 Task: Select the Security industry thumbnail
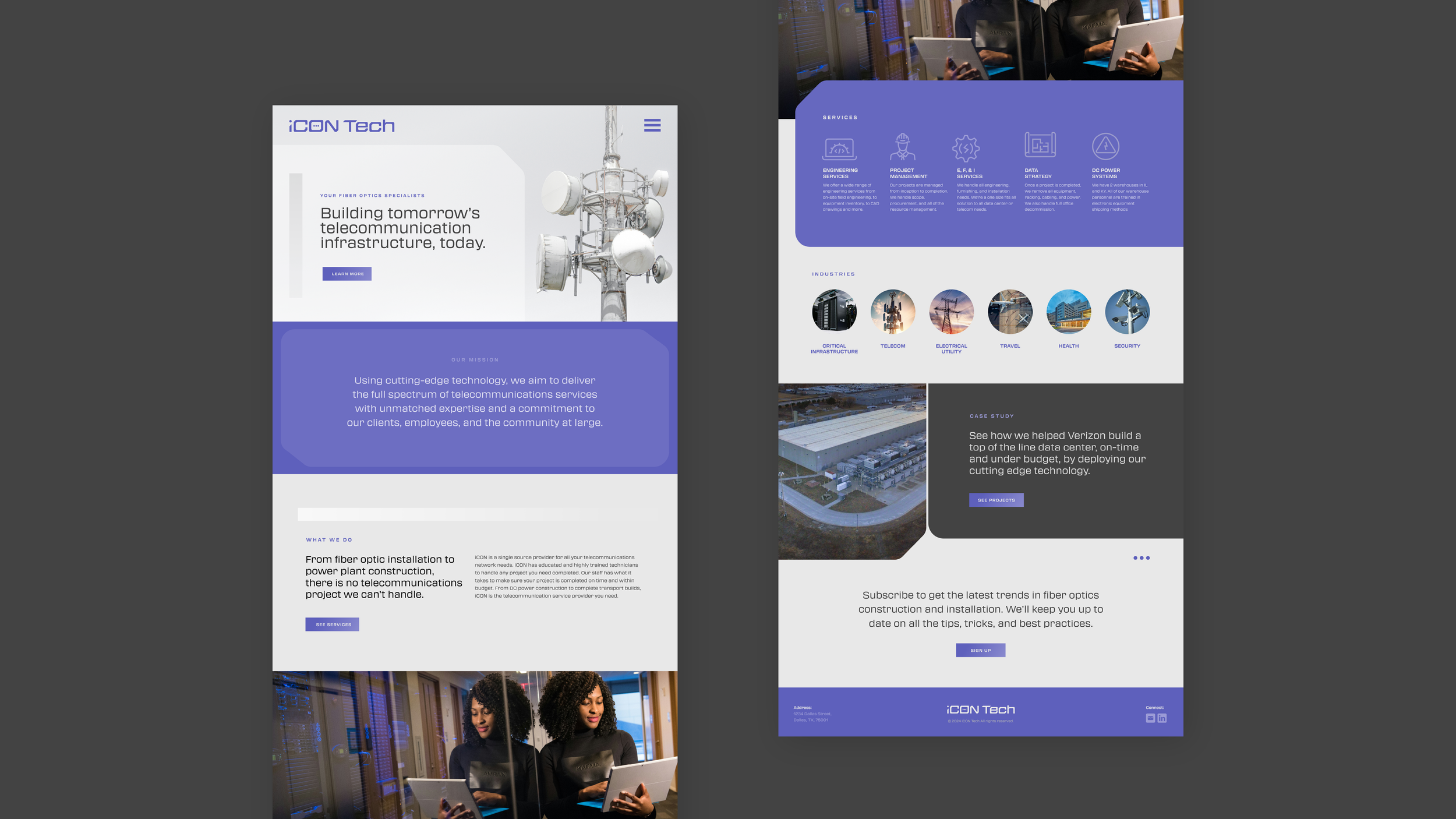(1127, 312)
